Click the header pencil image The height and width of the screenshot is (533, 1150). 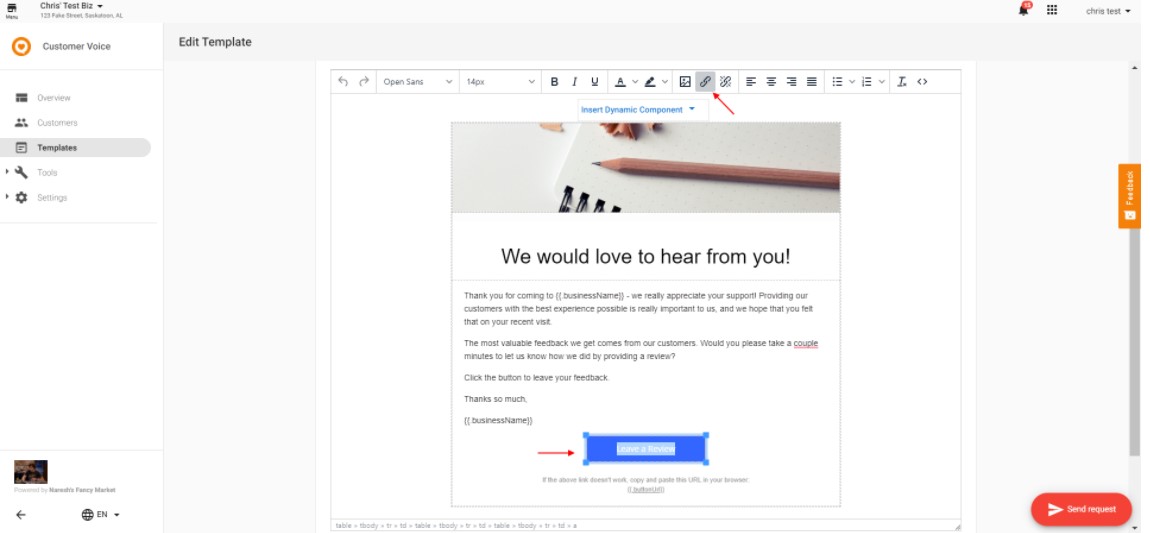(x=645, y=168)
